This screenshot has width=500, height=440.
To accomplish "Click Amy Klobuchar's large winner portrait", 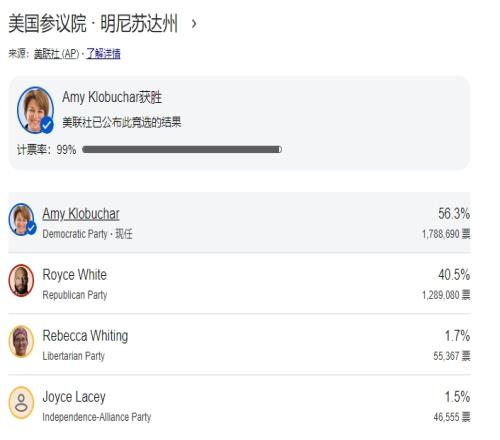I will [x=35, y=110].
